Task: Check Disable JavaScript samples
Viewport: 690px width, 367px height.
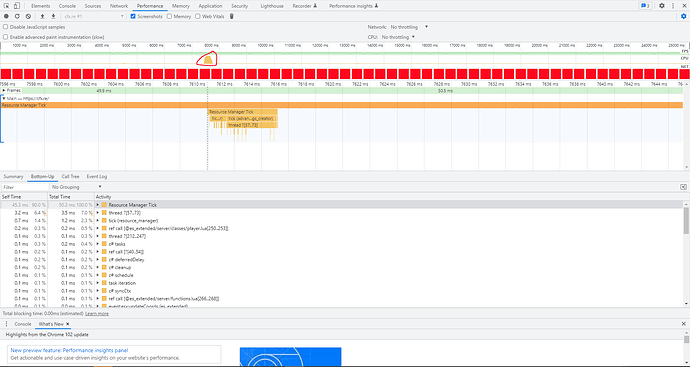Action: [6, 27]
